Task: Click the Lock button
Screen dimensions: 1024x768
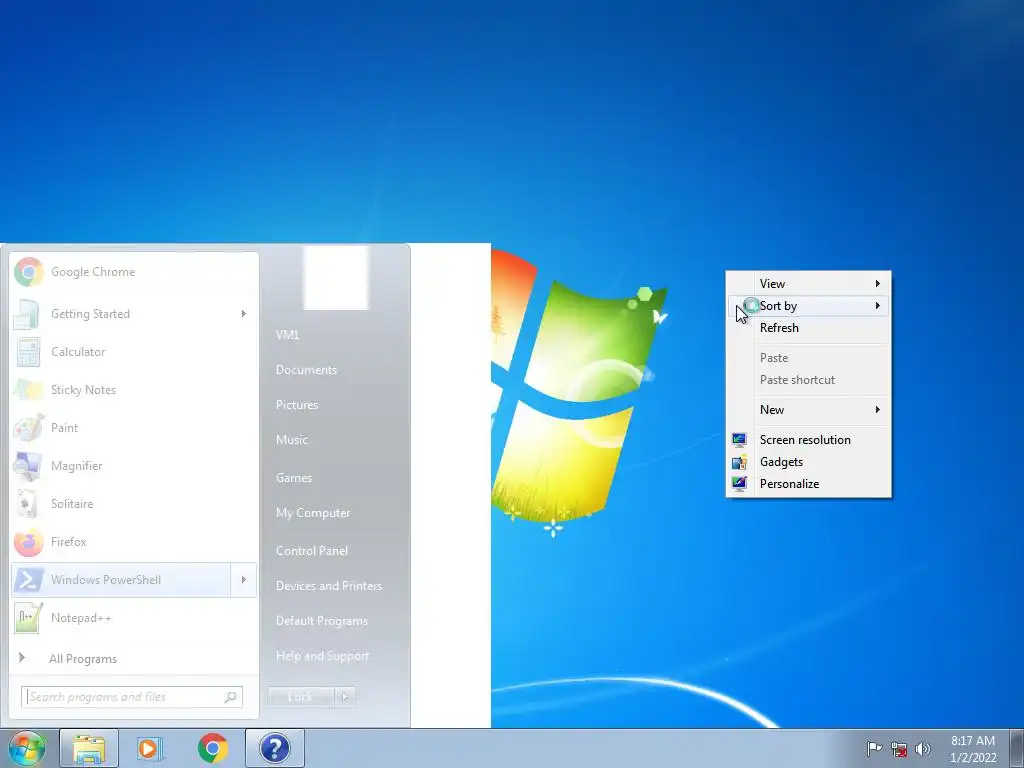Action: (301, 697)
